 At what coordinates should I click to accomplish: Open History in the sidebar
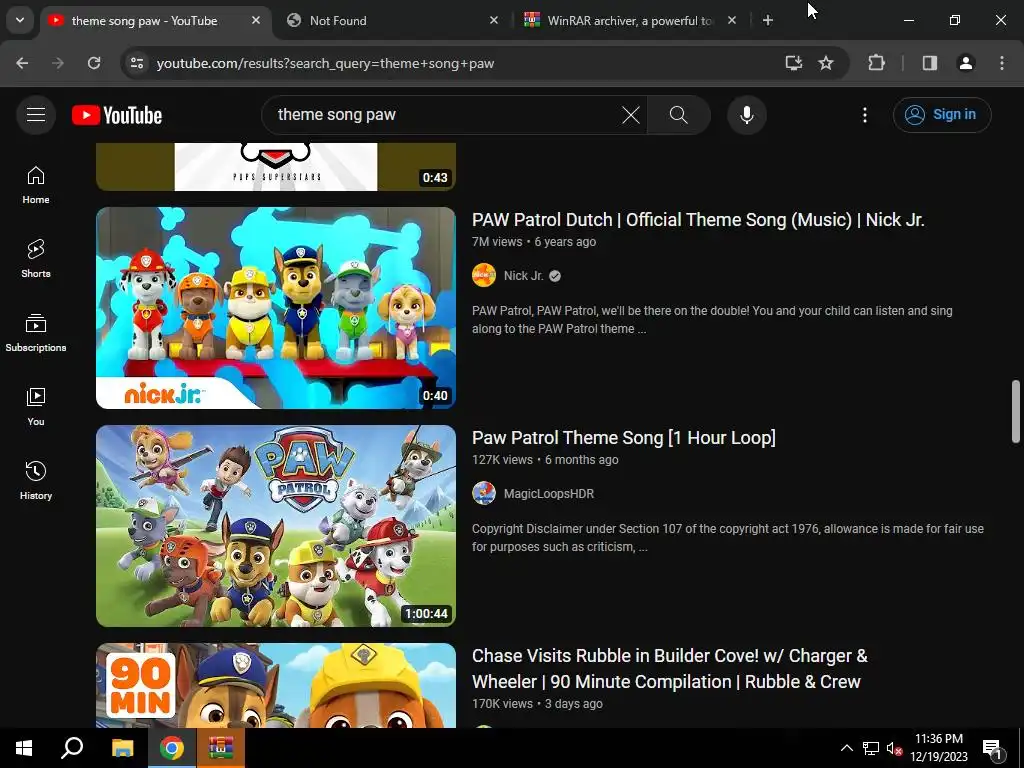pyautogui.click(x=36, y=481)
